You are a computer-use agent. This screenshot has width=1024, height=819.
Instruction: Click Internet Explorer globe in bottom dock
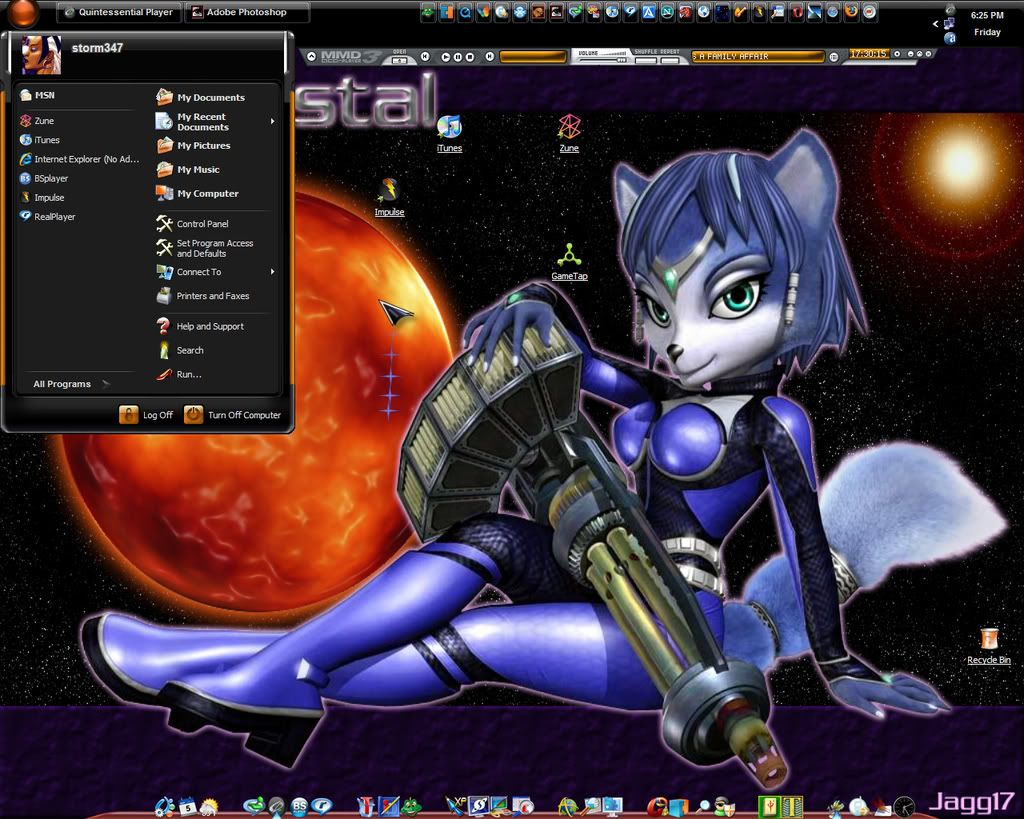(568, 807)
